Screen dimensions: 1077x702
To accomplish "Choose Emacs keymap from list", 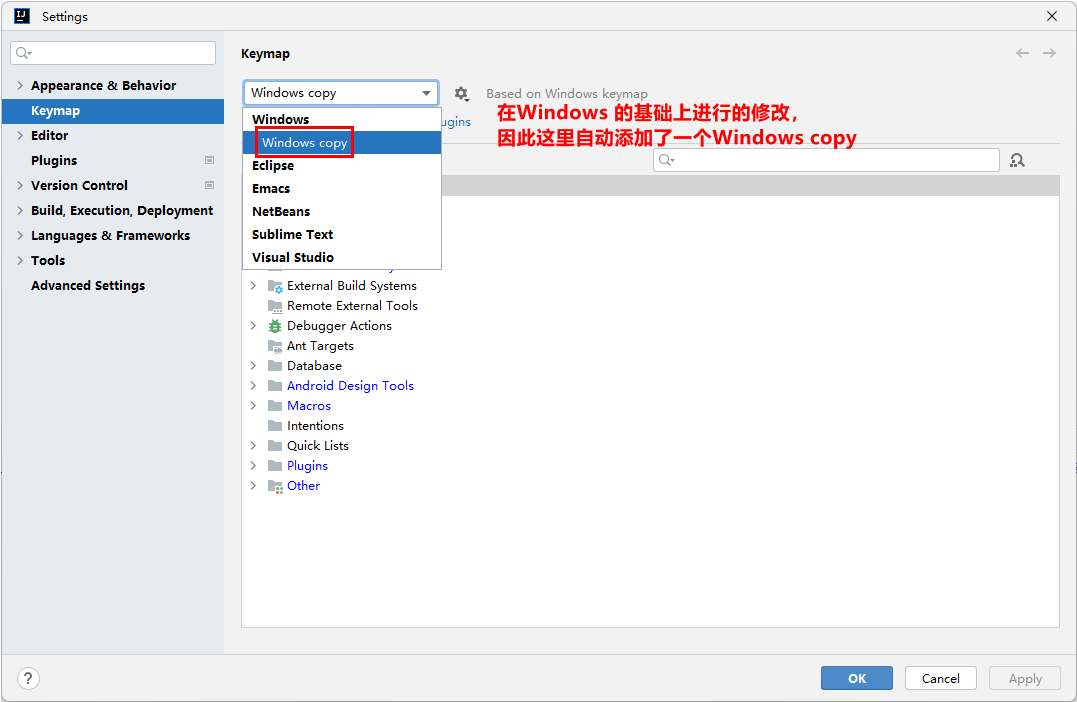I will (341, 188).
